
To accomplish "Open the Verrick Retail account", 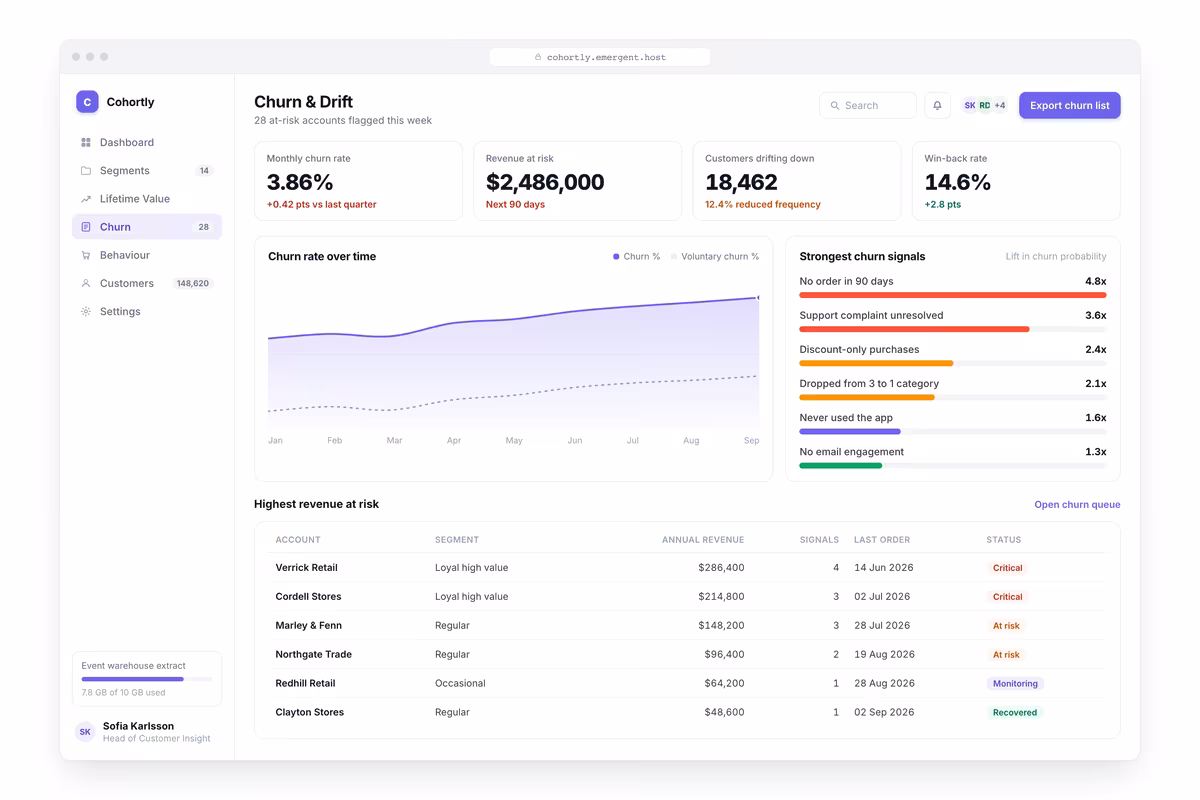I will pyautogui.click(x=306, y=568).
